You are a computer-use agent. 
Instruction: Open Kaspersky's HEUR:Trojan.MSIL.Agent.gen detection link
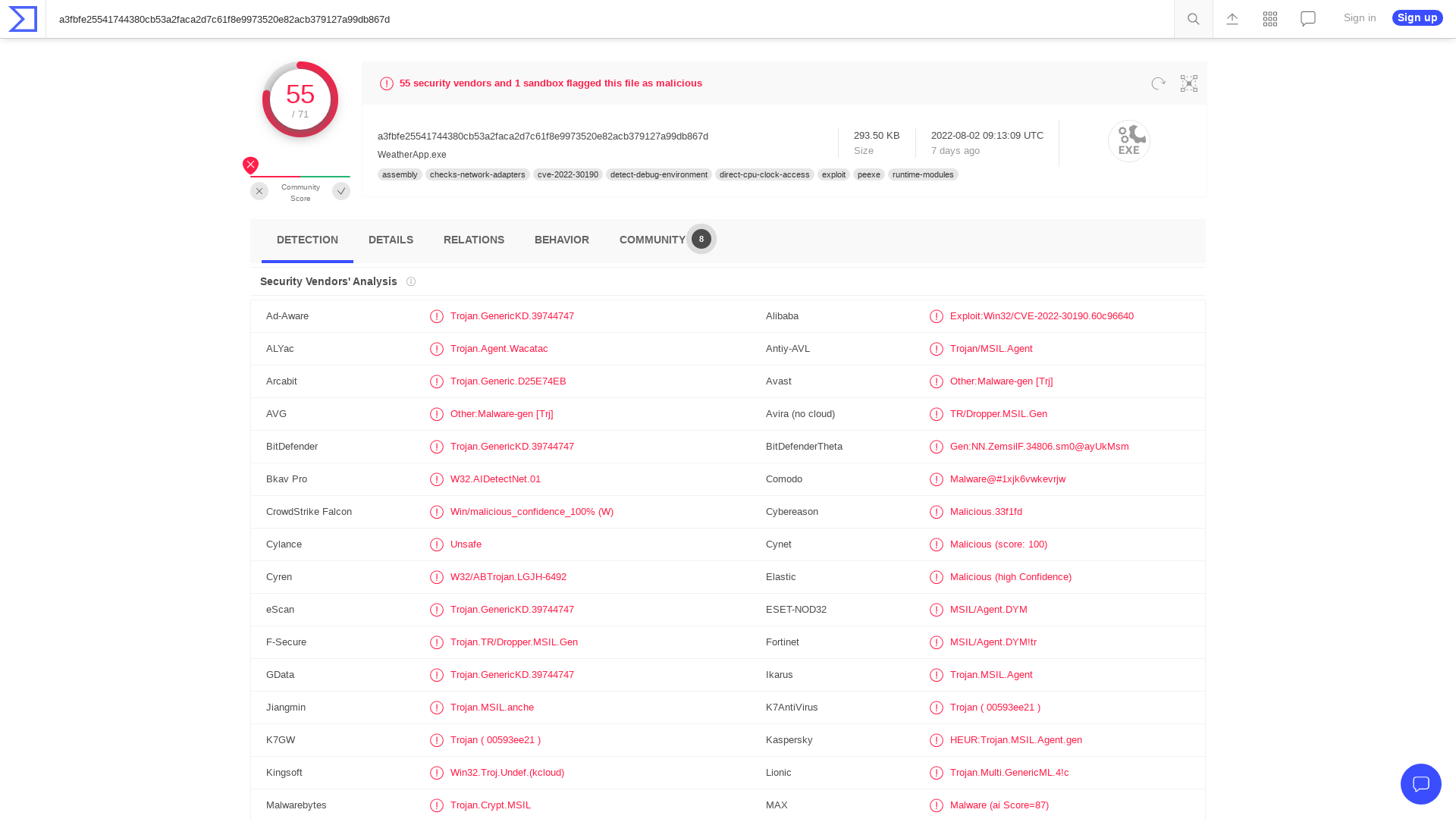click(x=1015, y=739)
